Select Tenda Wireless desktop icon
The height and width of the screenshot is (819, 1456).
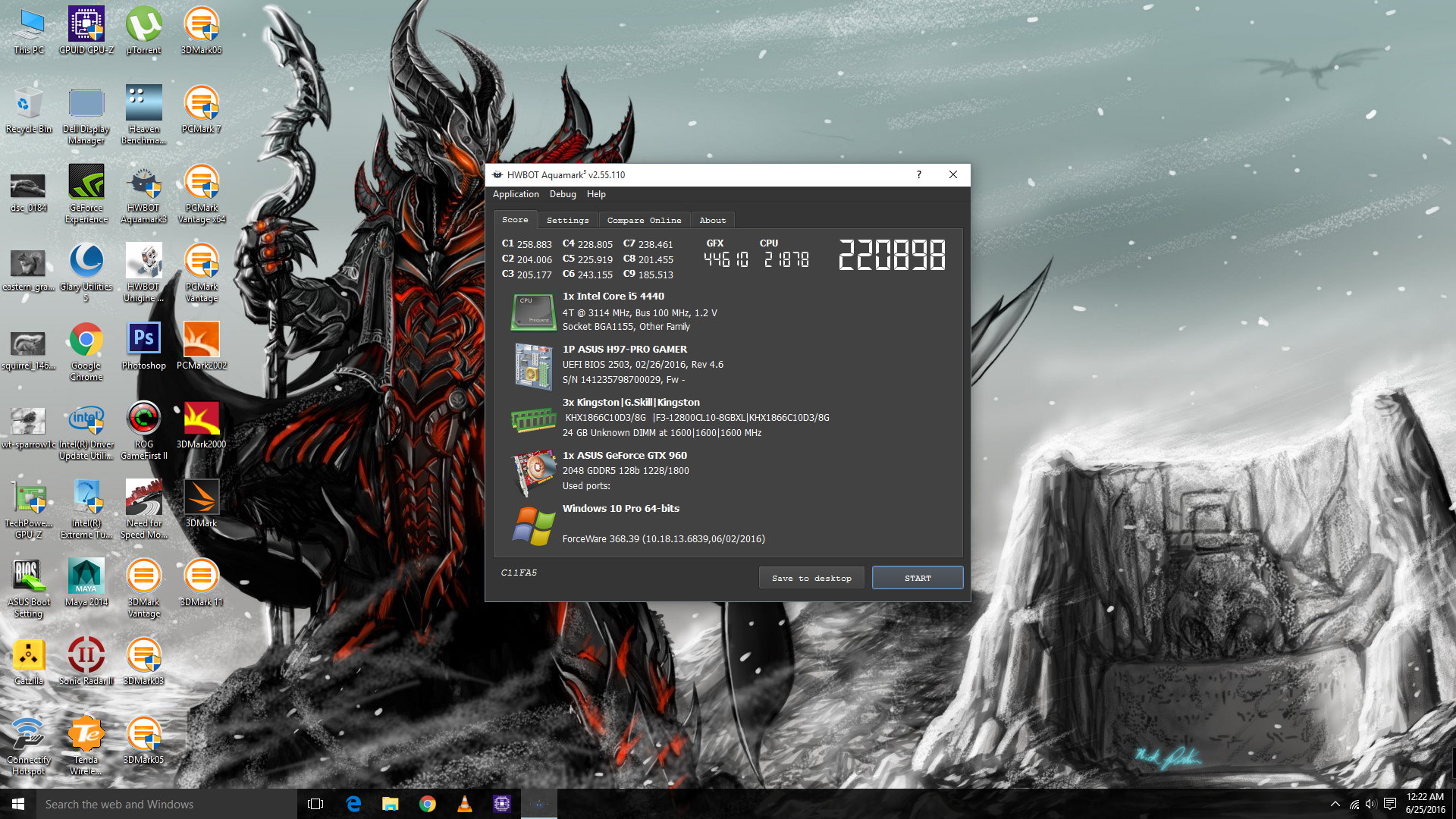tap(86, 746)
